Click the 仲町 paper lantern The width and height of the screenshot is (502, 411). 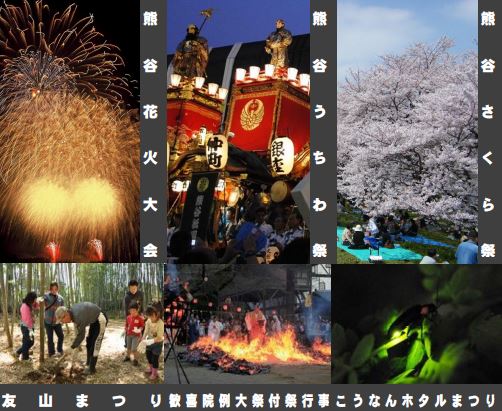tap(216, 153)
